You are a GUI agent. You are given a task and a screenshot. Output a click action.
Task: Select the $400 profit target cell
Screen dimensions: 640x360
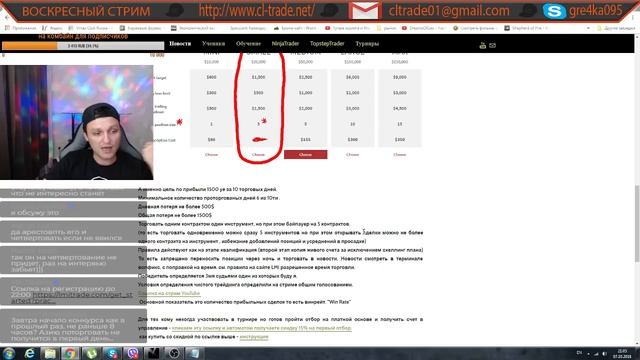coord(211,77)
